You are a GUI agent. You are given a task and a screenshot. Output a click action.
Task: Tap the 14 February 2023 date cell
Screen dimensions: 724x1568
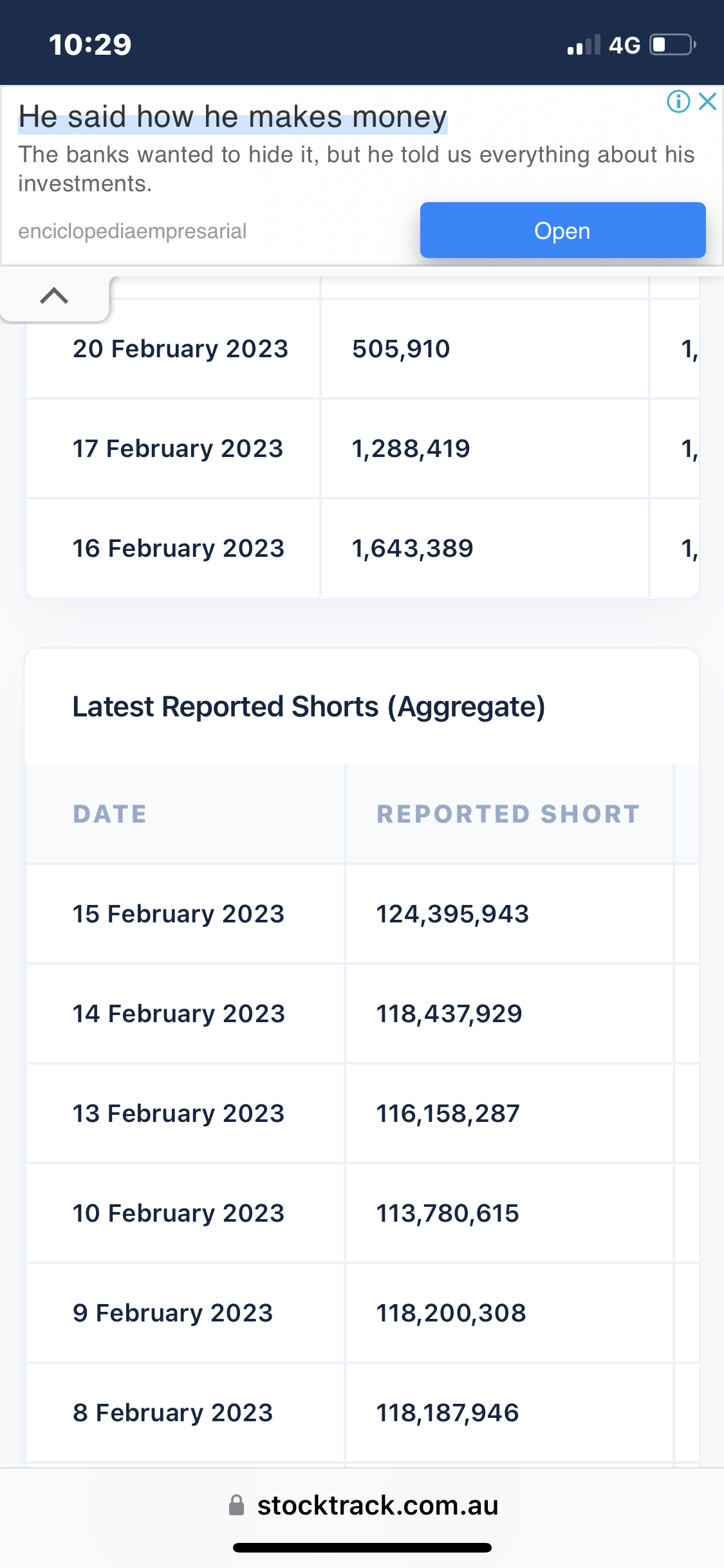tap(178, 1014)
